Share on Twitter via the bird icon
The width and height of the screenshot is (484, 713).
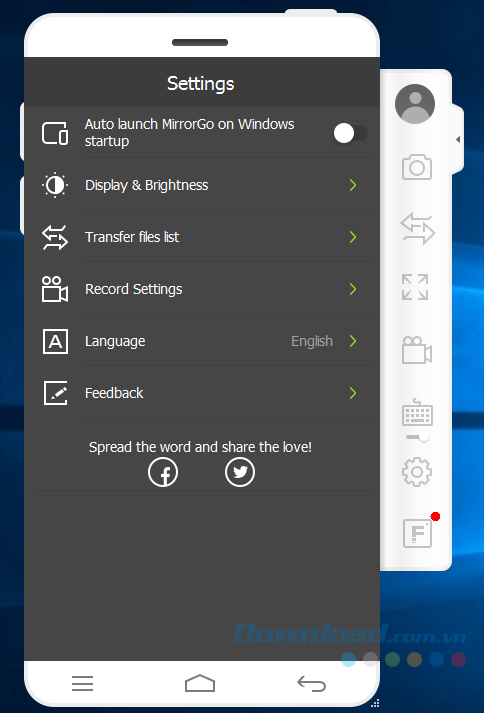240,472
